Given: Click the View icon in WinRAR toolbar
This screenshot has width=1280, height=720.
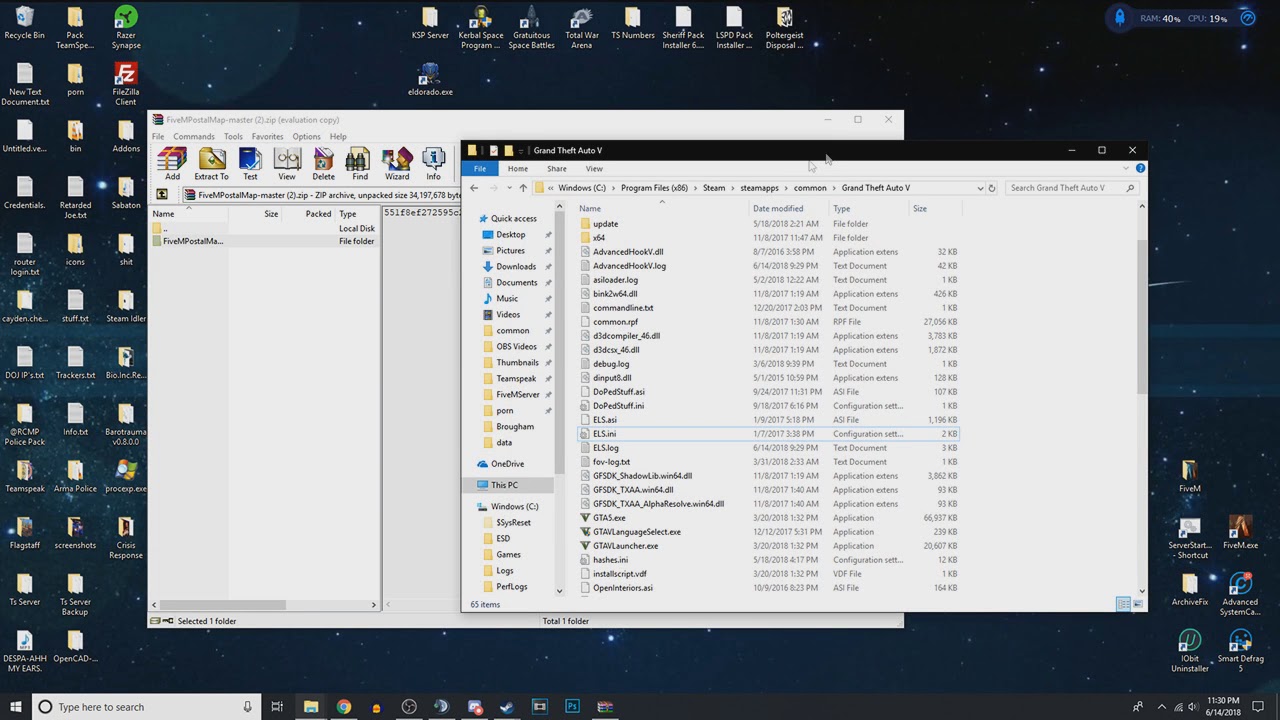Looking at the screenshot, I should coord(287,164).
